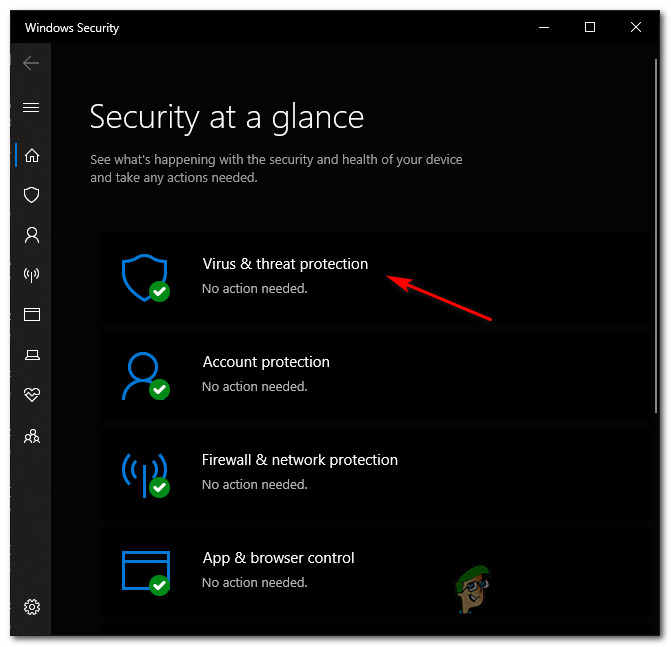Click the 'Security at a glance' heading
The height and width of the screenshot is (647, 671).
click(227, 117)
